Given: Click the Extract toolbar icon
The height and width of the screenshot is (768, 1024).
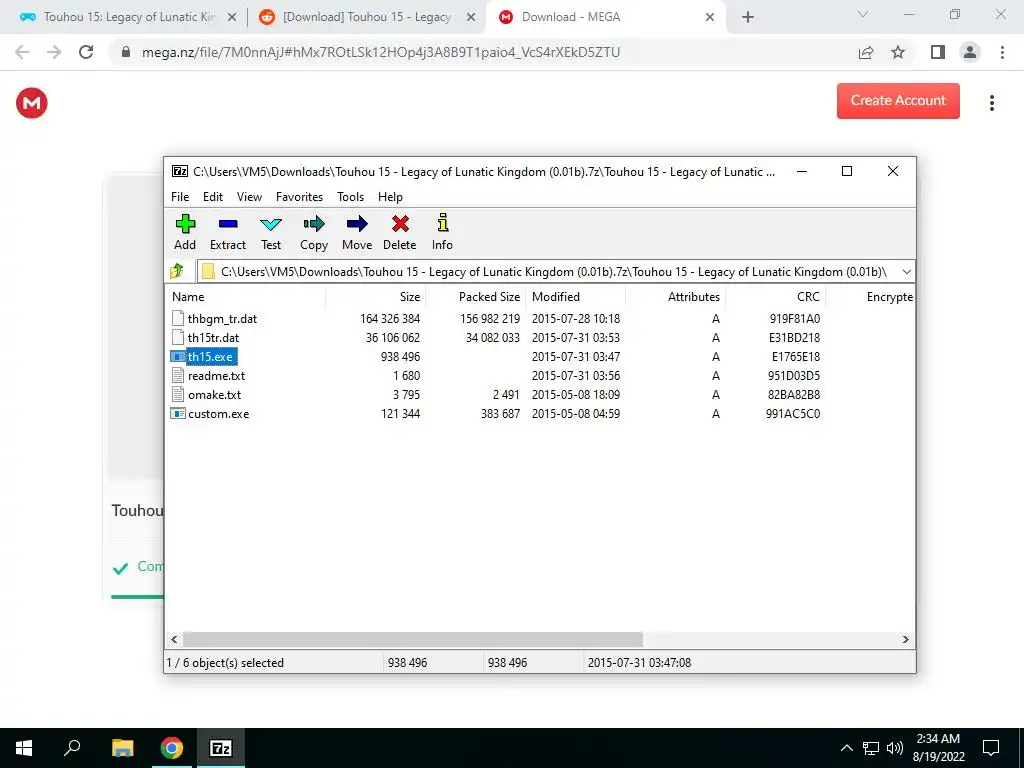Looking at the screenshot, I should (228, 232).
